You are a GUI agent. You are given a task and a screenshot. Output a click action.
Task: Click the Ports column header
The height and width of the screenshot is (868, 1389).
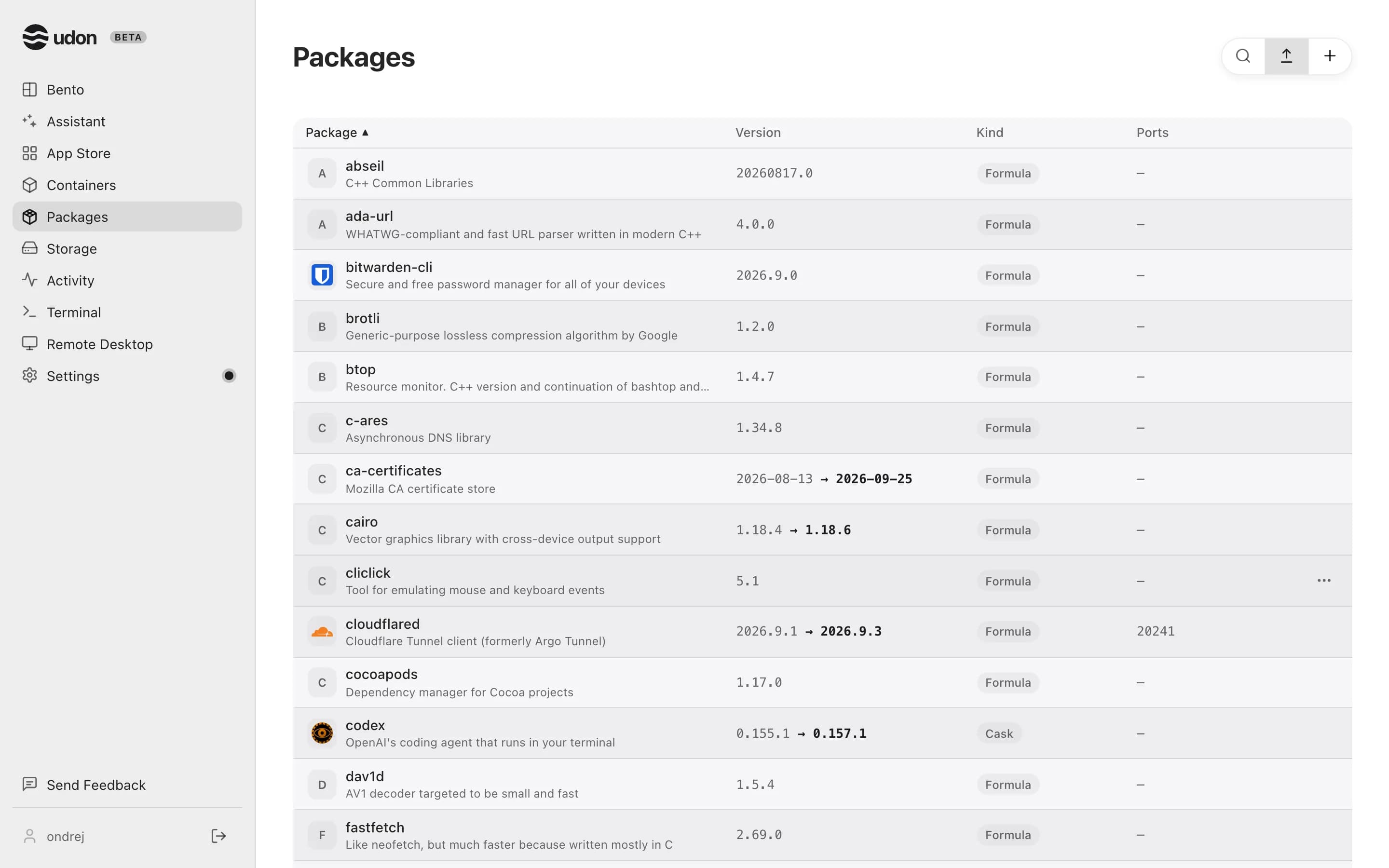(x=1152, y=133)
